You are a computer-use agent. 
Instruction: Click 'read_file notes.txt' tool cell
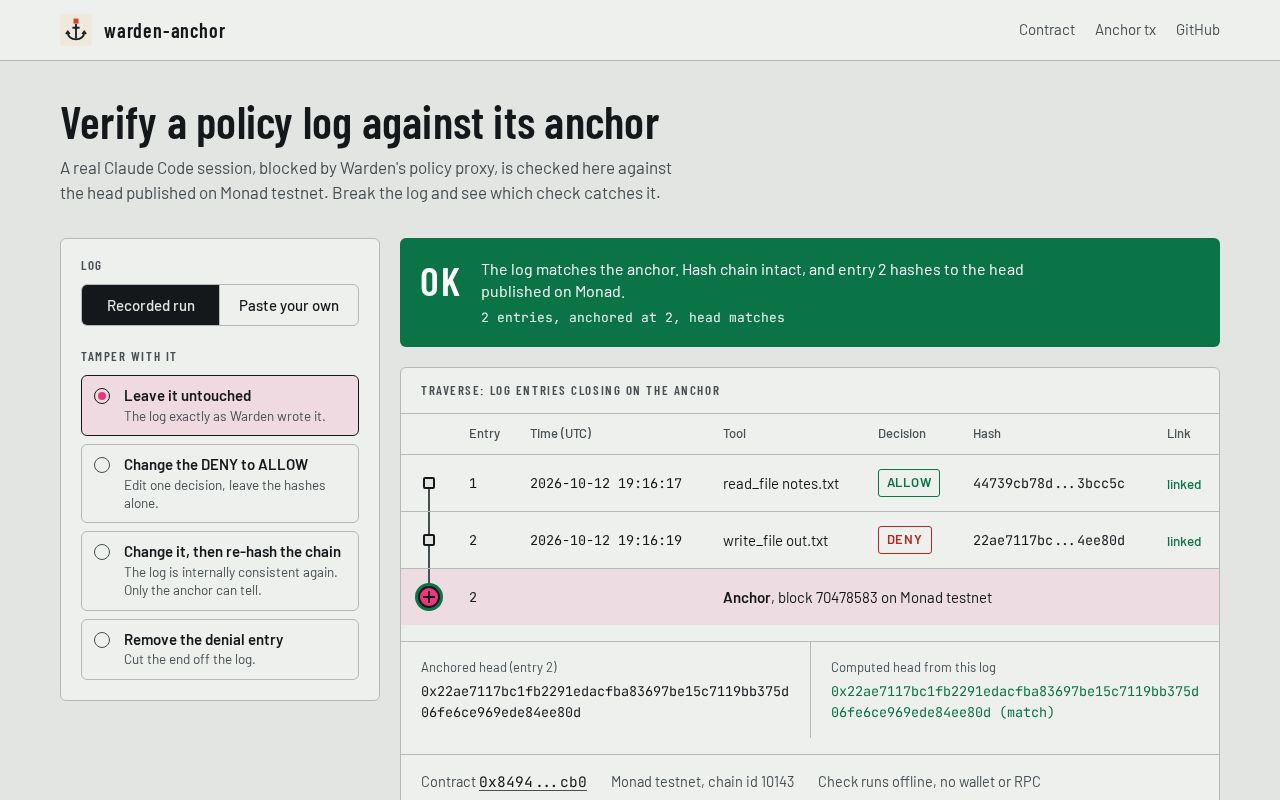[781, 483]
